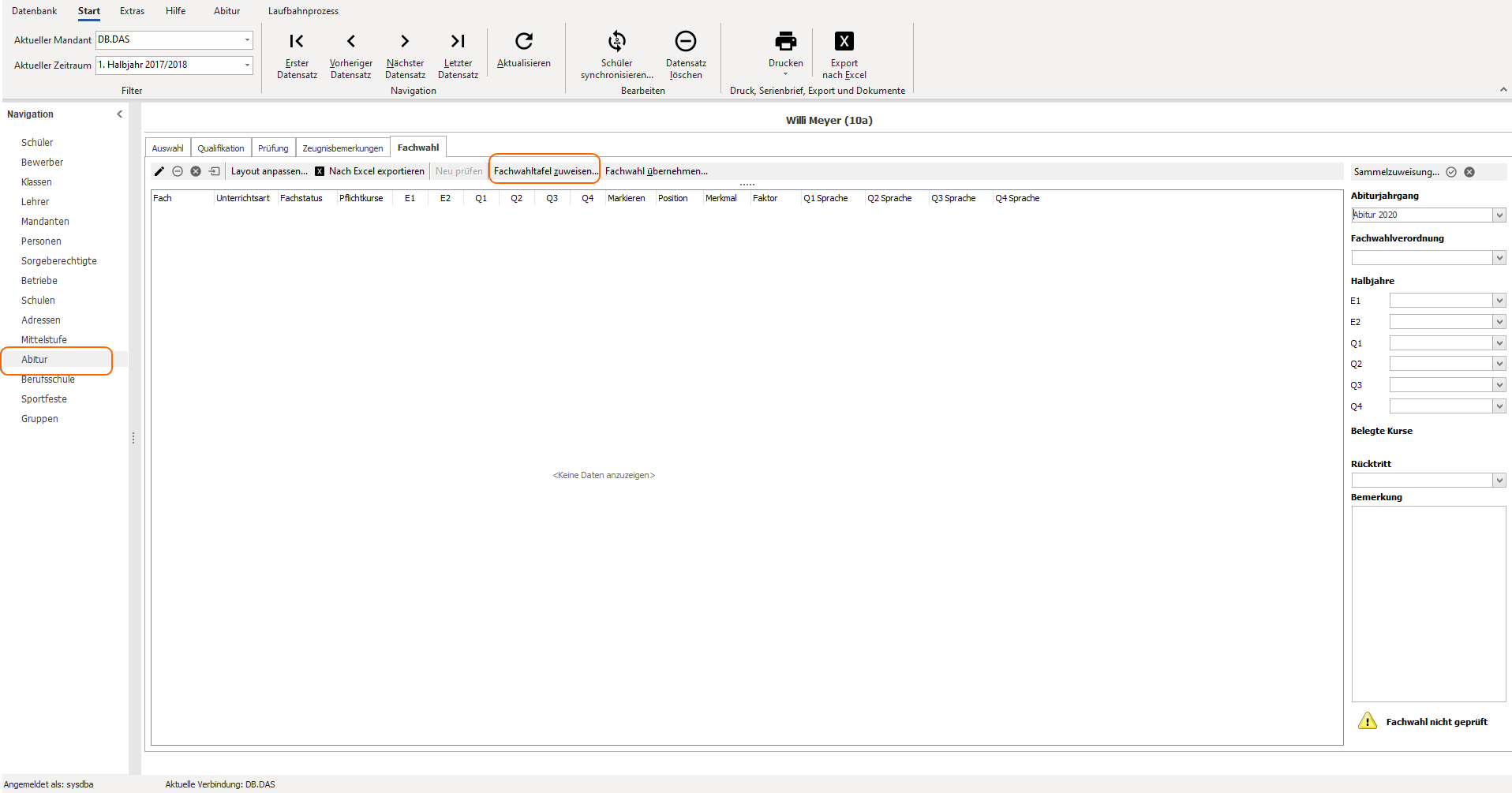Expand the Abiturjahrgang dropdown
This screenshot has width=1512, height=793.
pyautogui.click(x=1499, y=215)
